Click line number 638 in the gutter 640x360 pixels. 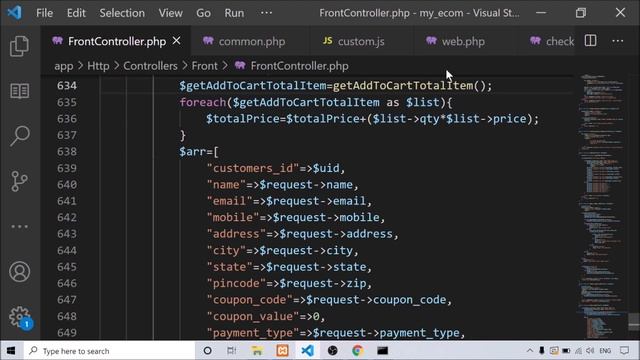[x=67, y=152]
